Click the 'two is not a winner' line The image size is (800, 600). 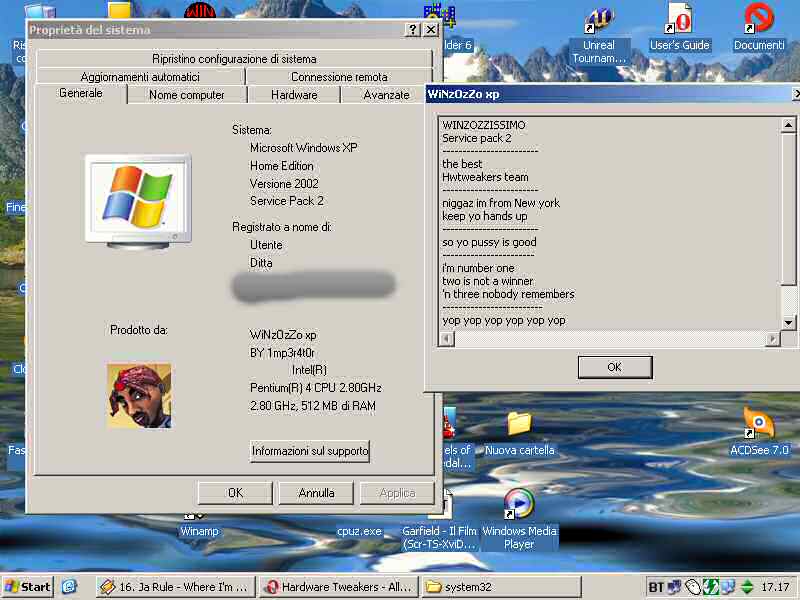487,281
